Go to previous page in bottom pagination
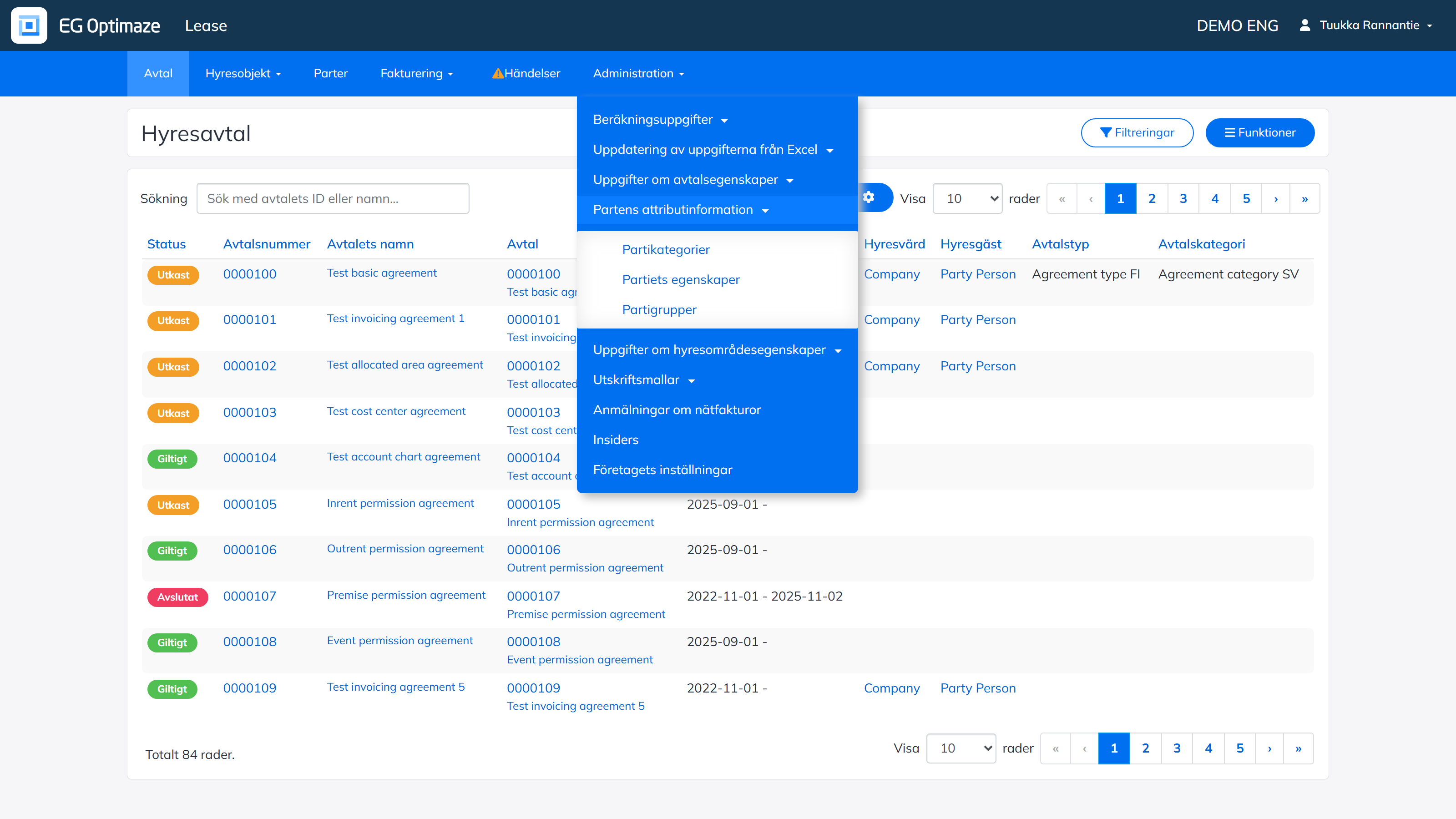This screenshot has width=1456, height=819. point(1084,748)
